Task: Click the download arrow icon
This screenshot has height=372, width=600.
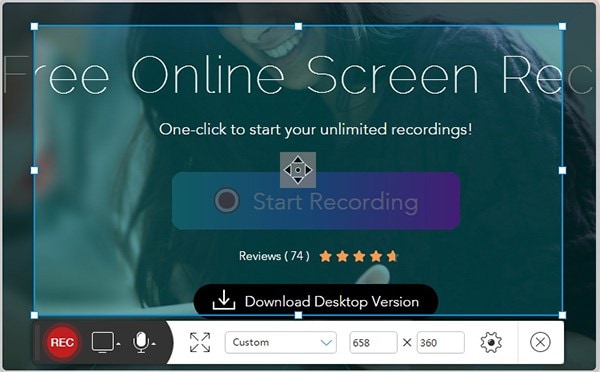Action: [224, 300]
